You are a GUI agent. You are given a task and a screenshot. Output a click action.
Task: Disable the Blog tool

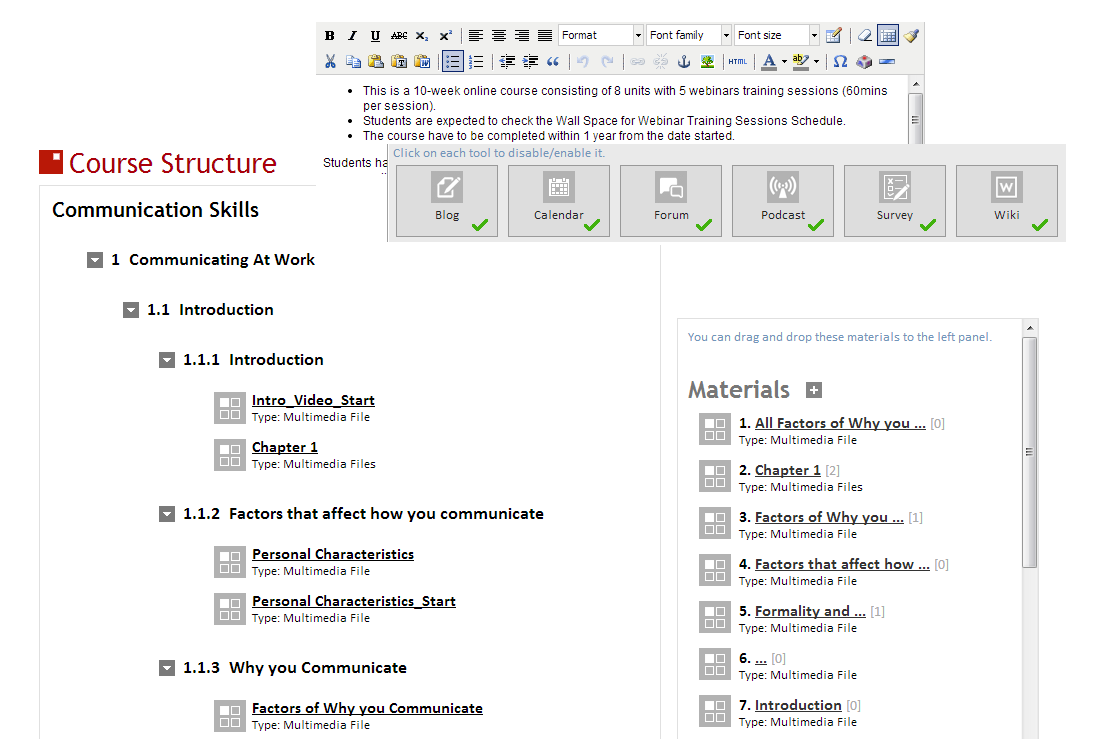pos(447,201)
